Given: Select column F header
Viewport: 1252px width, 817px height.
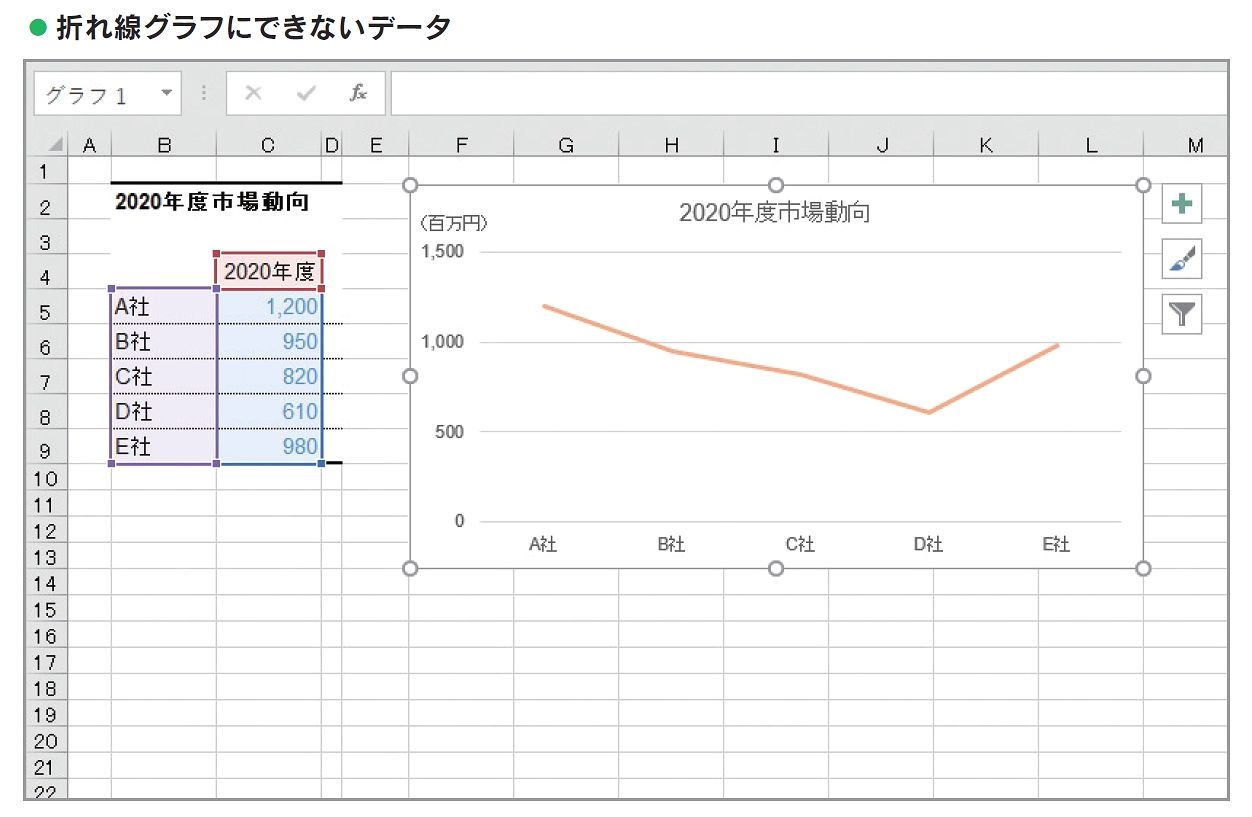Looking at the screenshot, I should 461,146.
